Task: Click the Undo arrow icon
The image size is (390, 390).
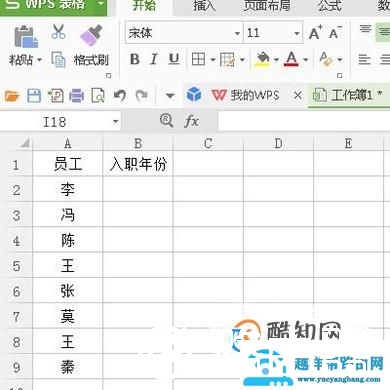Action: coord(120,96)
